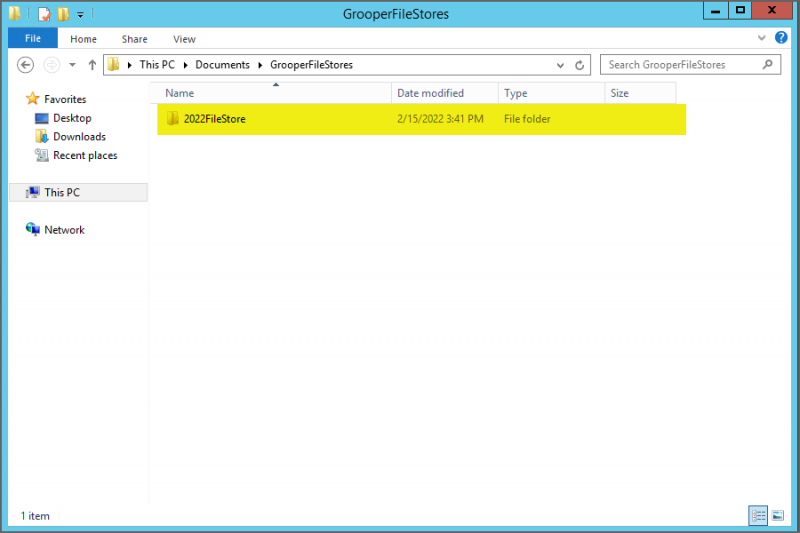
Task: Expand the arrow after This PC in address bar
Action: (x=185, y=65)
